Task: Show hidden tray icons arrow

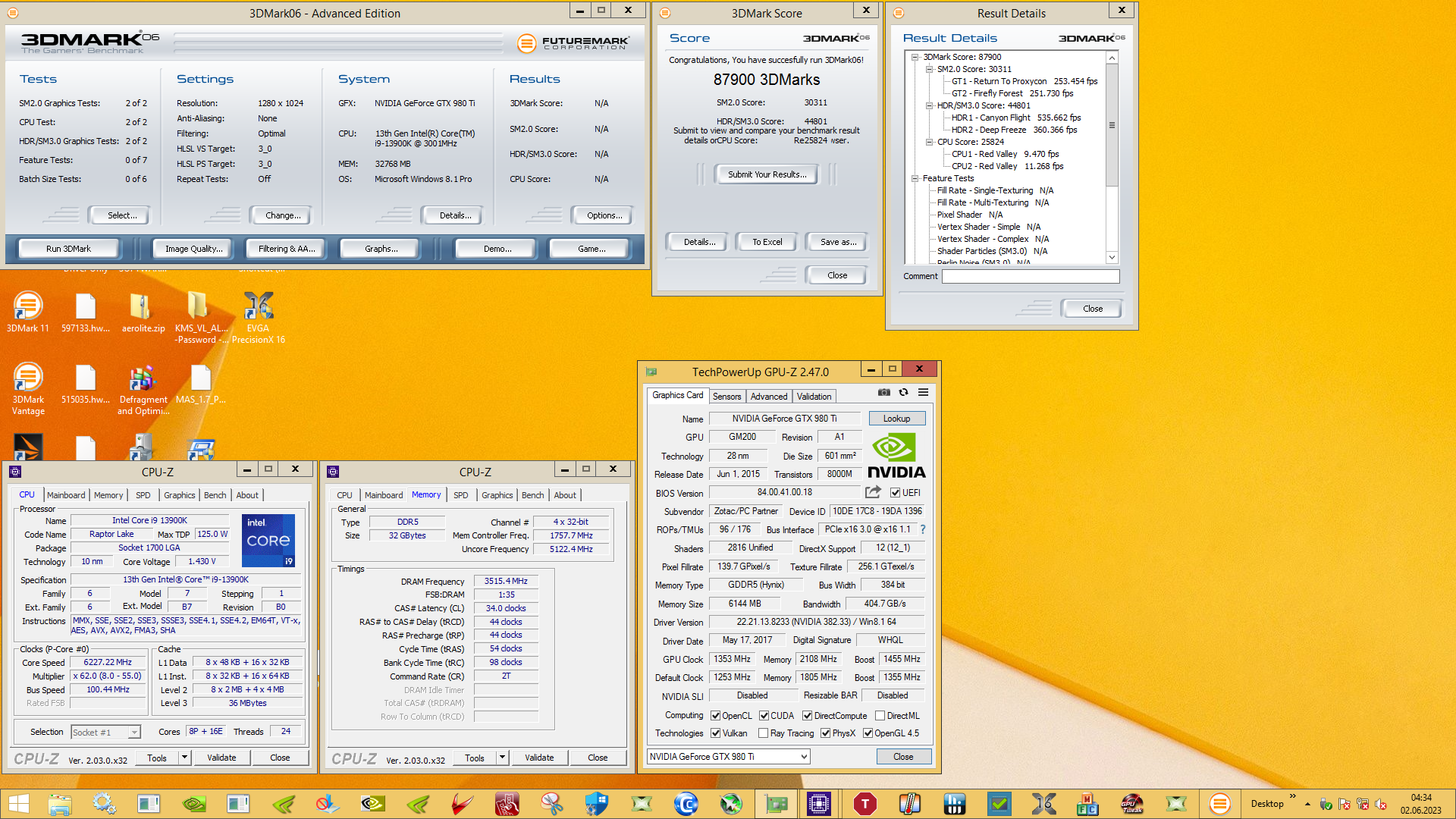Action: pyautogui.click(x=1307, y=804)
